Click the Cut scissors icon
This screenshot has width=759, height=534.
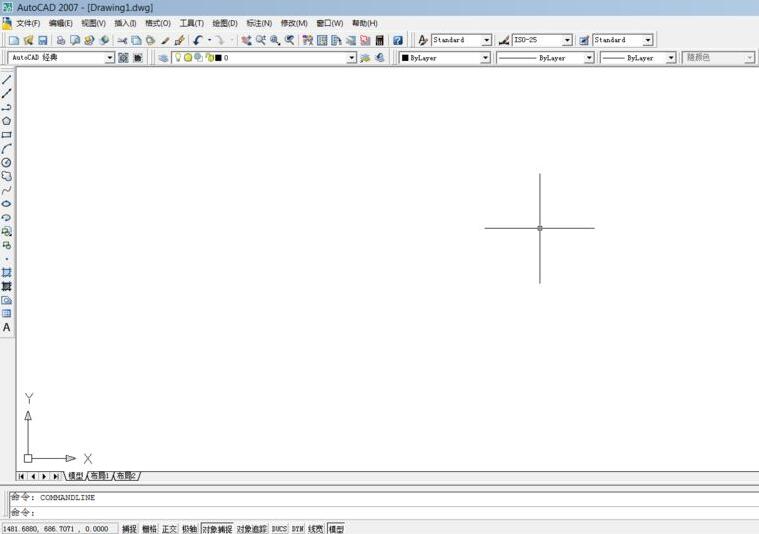pos(122,40)
